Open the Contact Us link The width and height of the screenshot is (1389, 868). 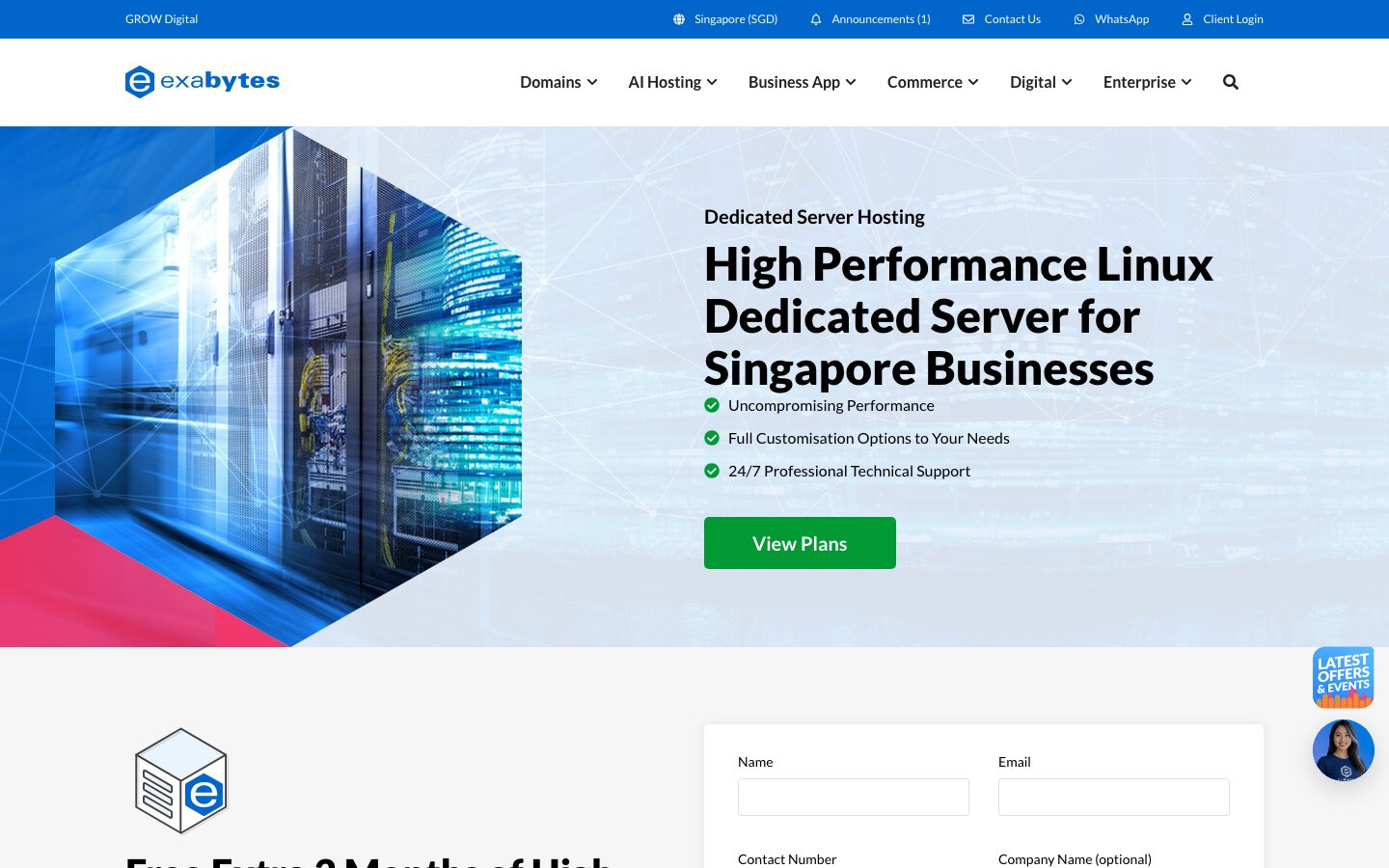[1001, 19]
